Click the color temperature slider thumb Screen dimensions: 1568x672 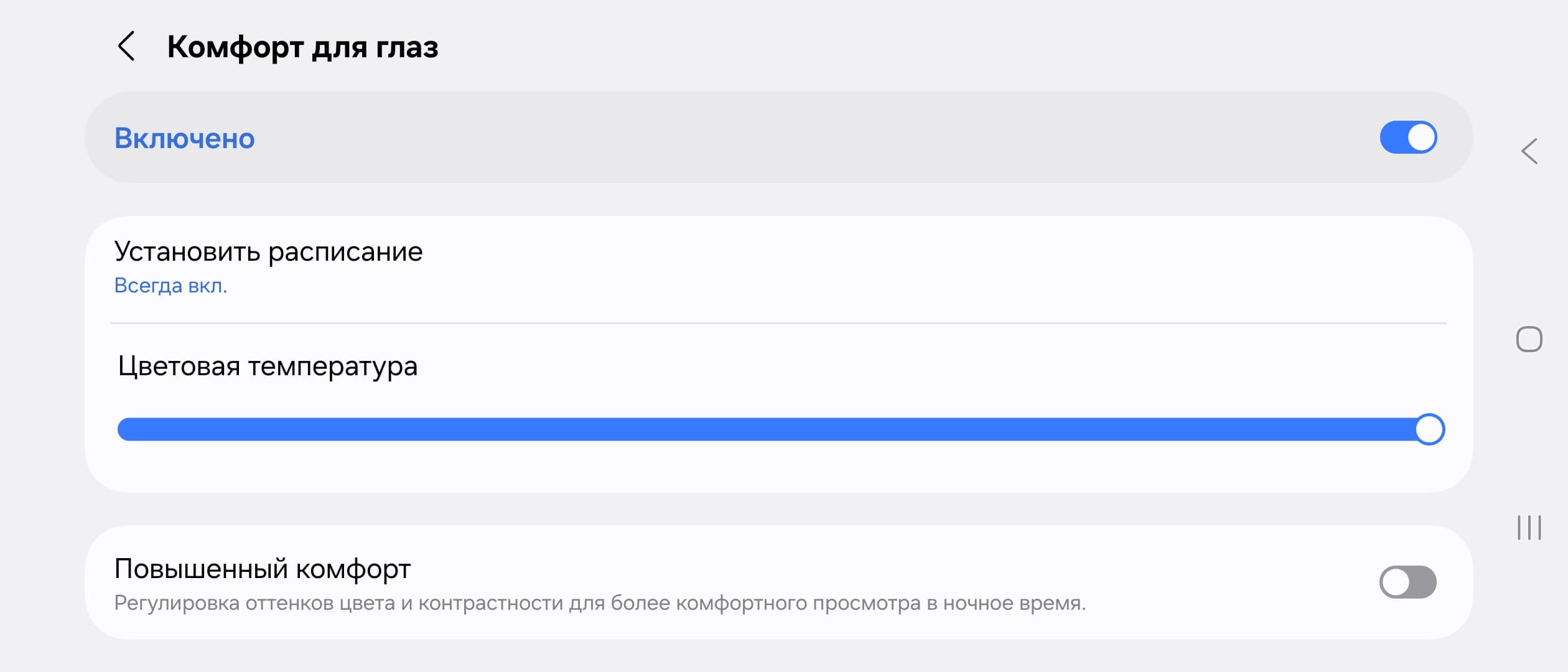[1429, 429]
